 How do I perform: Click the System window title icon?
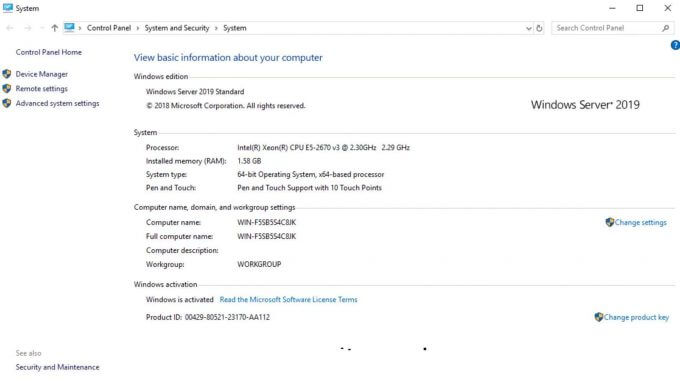tap(8, 8)
